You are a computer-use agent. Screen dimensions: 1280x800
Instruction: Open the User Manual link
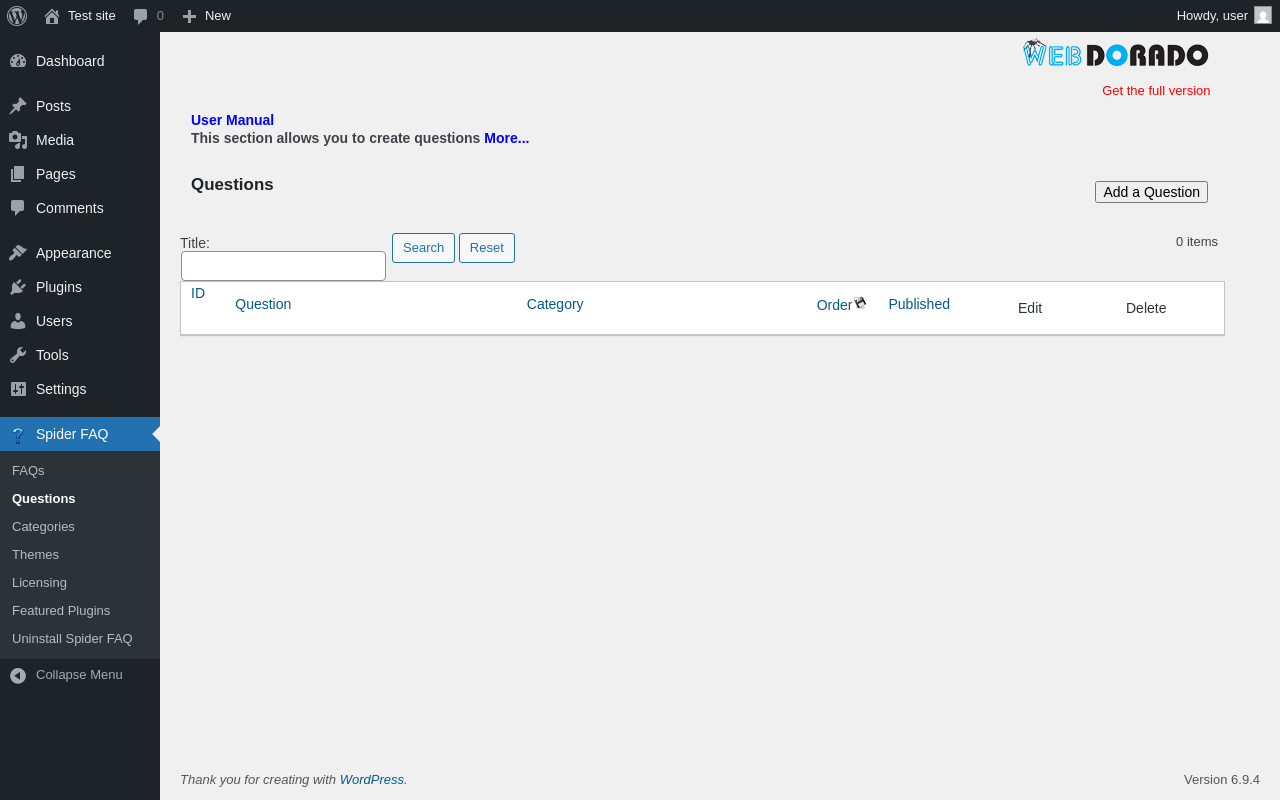(232, 120)
